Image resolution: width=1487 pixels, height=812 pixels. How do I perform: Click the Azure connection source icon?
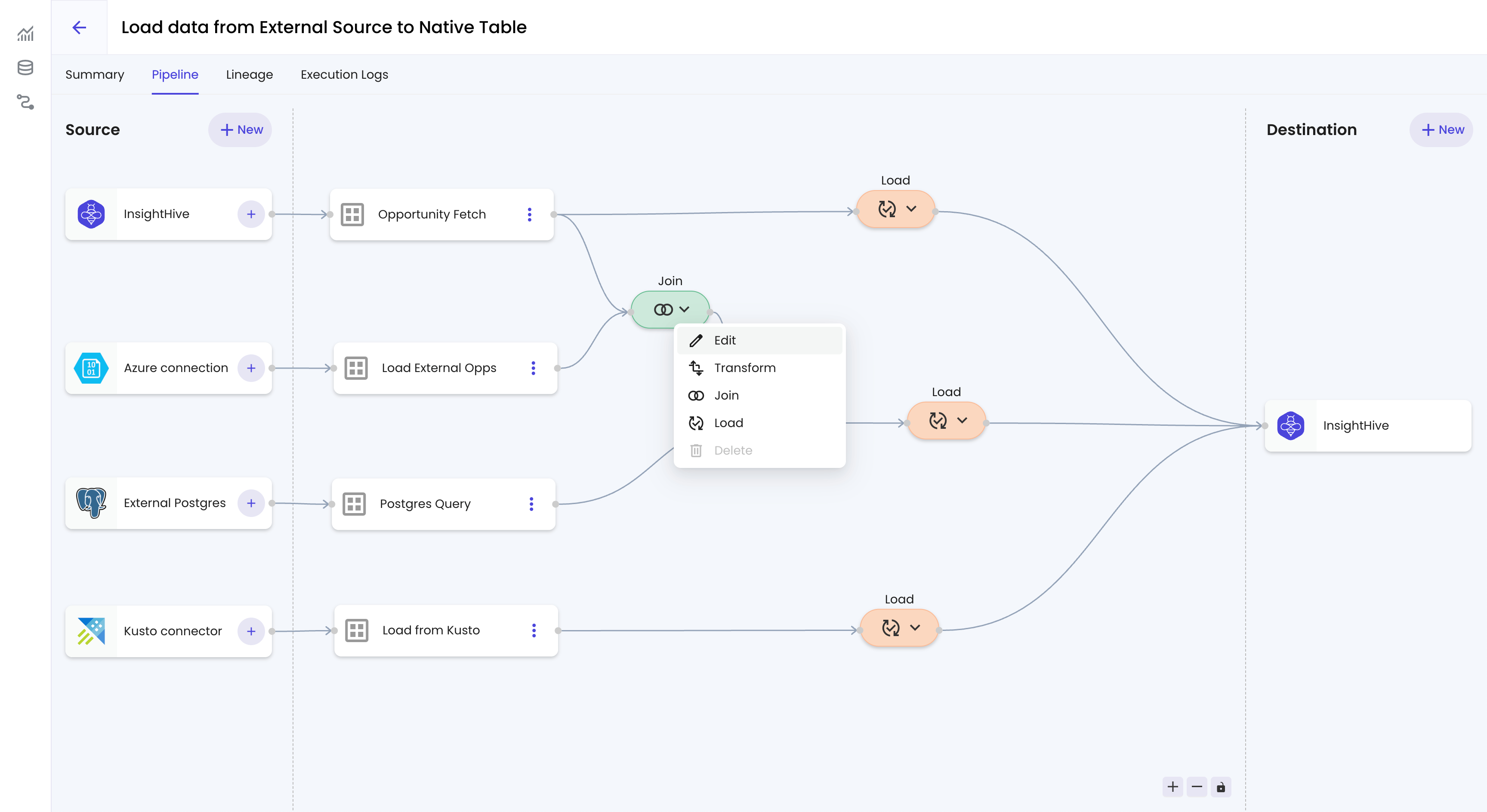91,368
